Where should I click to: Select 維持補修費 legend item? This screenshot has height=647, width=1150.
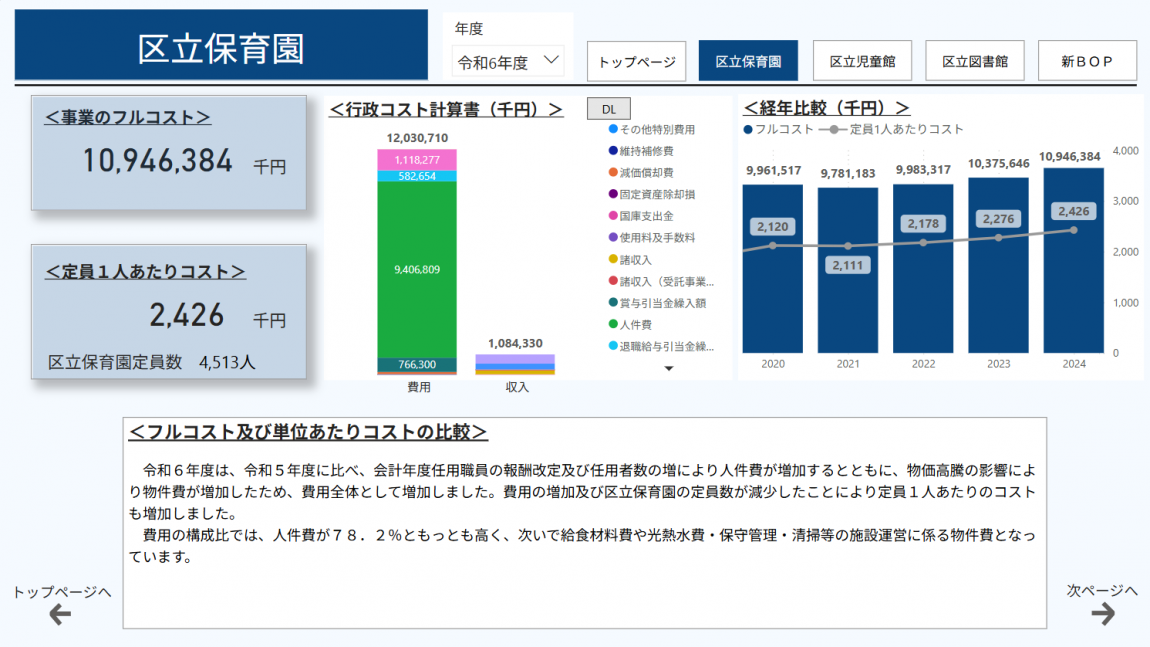pos(646,151)
